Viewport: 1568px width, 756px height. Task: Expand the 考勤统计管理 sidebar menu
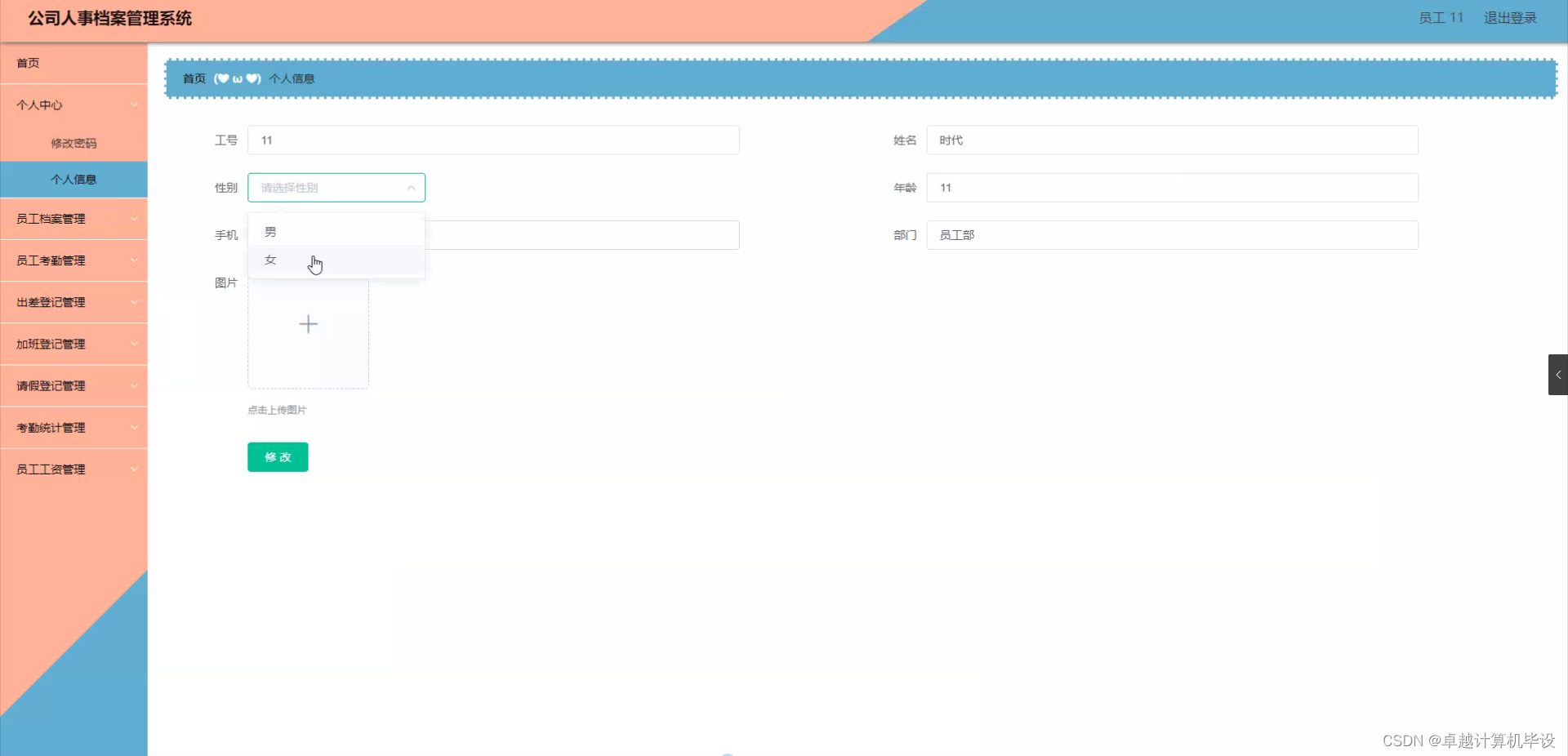(73, 427)
